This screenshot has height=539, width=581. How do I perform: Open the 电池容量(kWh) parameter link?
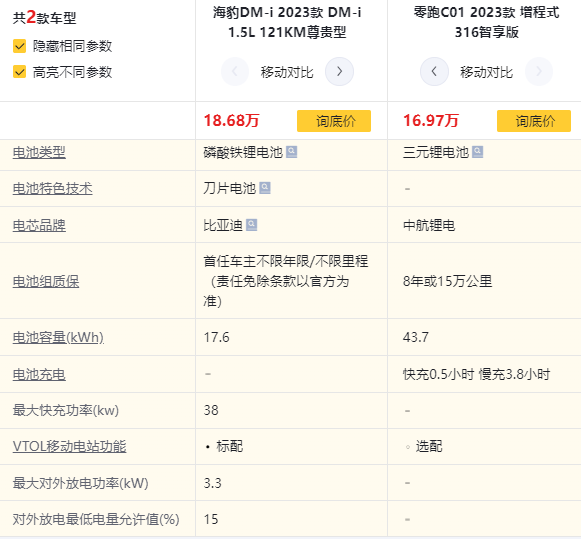58,337
